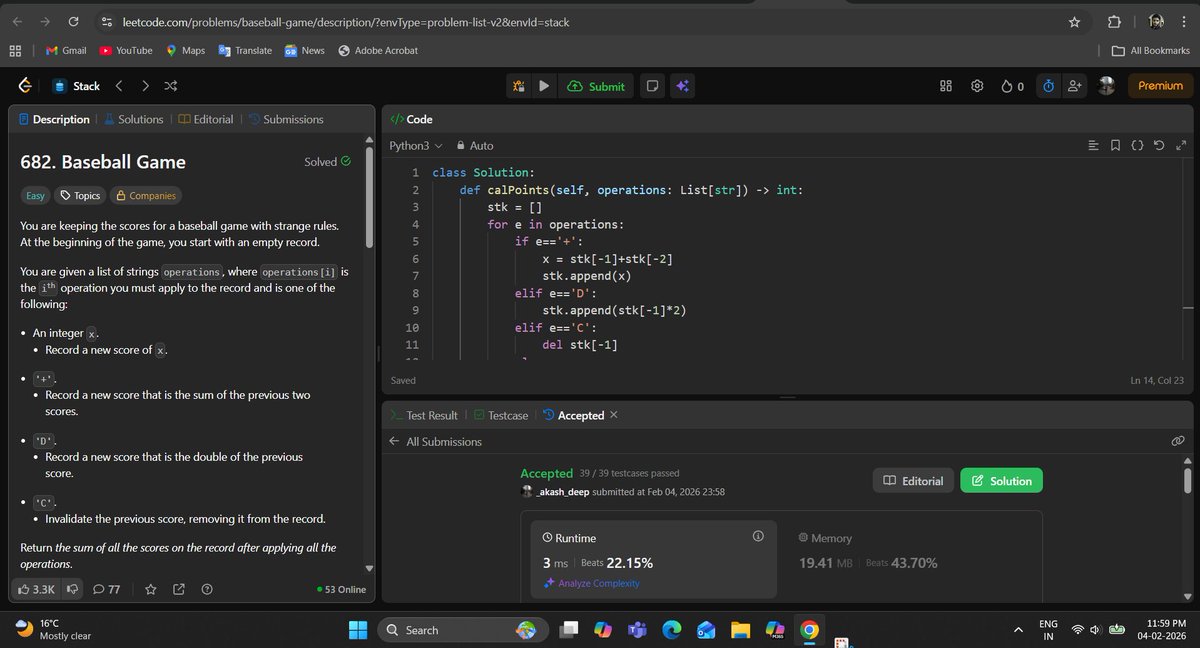Open the YouTube bookmark
This screenshot has width=1200, height=648.
coord(126,50)
